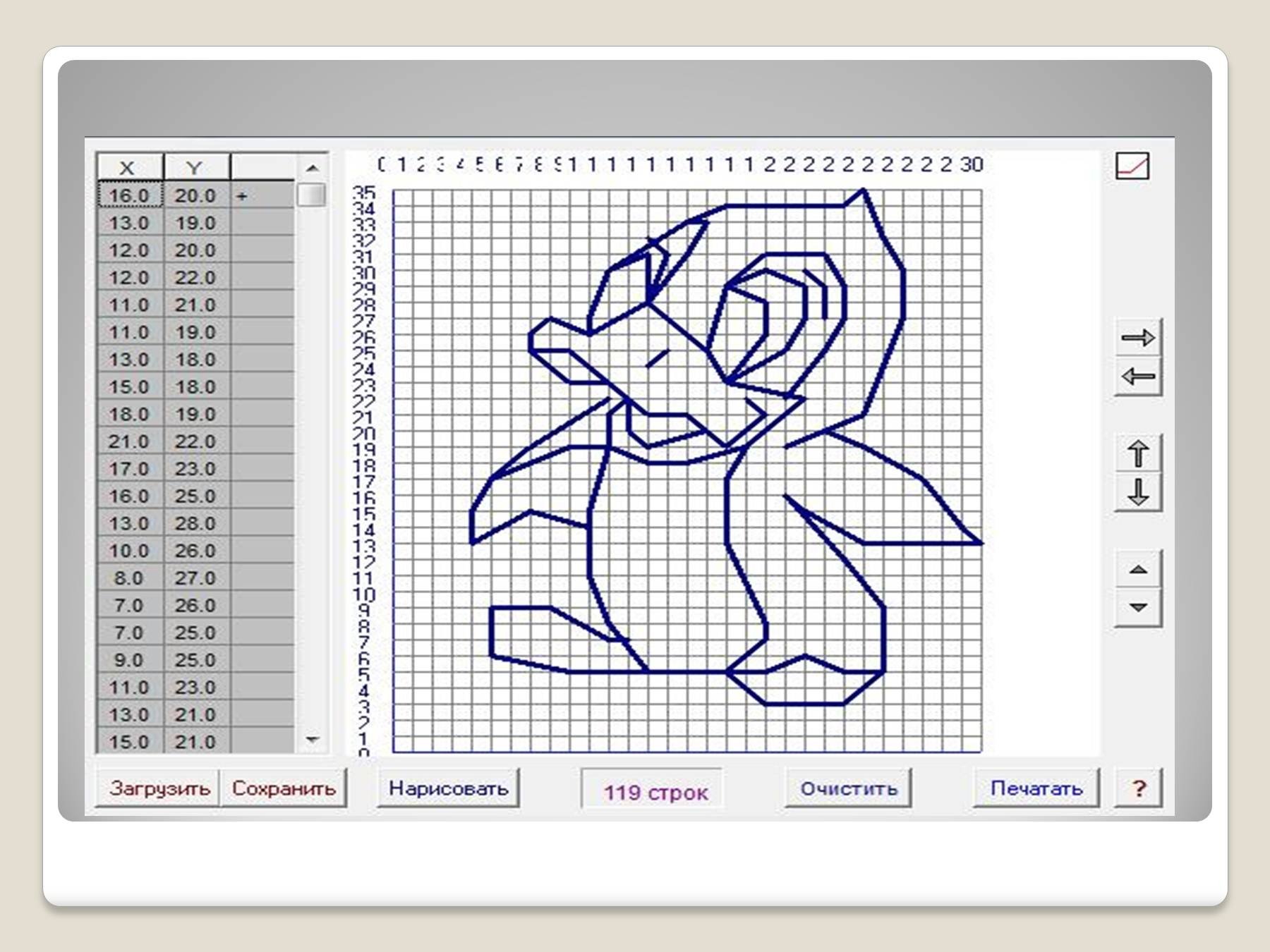Screen dimensions: 1270x952
Task: Click the hollow up arrow button
Action: (1137, 453)
